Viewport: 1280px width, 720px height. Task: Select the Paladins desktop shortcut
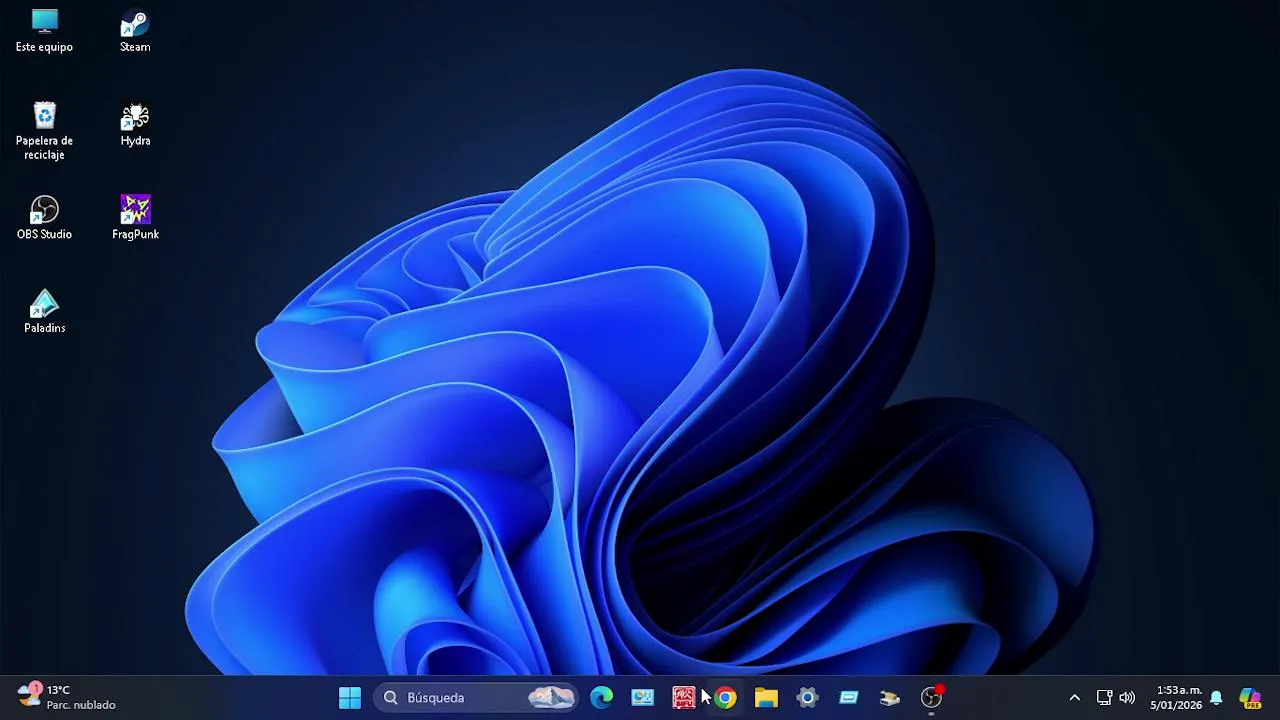[44, 312]
